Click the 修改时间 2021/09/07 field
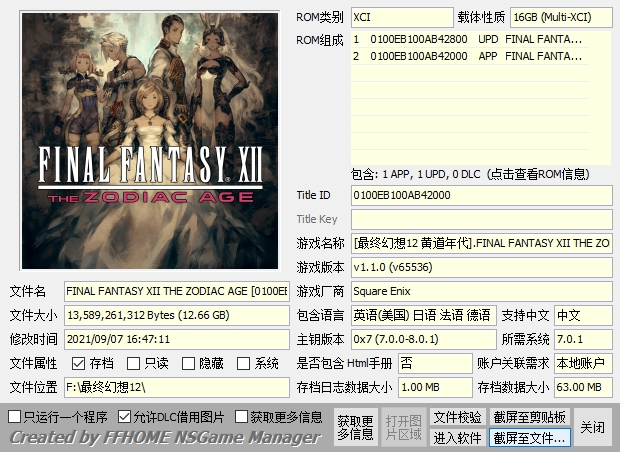620x452 pixels. coord(177,339)
